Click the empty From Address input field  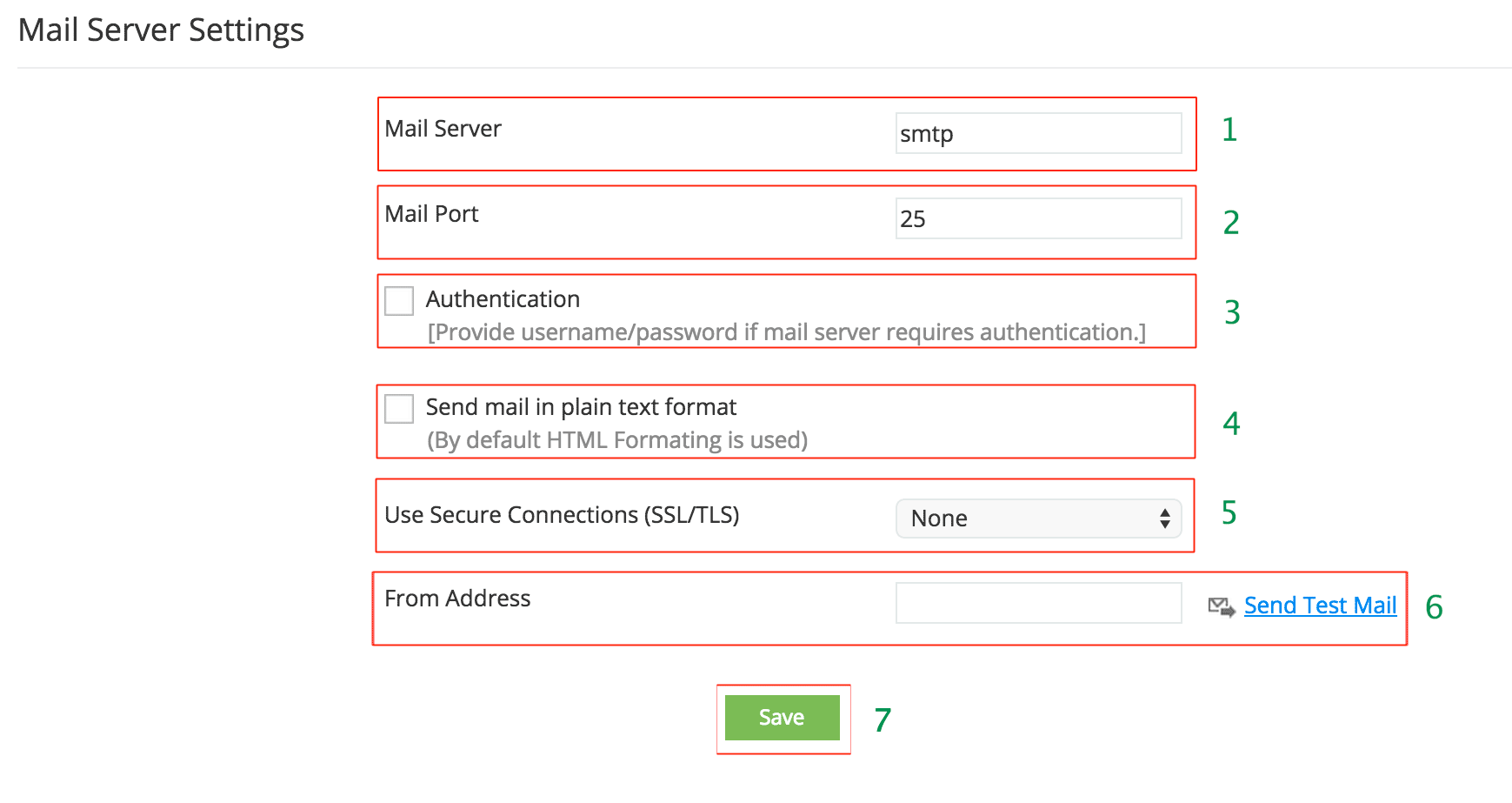coord(1038,603)
